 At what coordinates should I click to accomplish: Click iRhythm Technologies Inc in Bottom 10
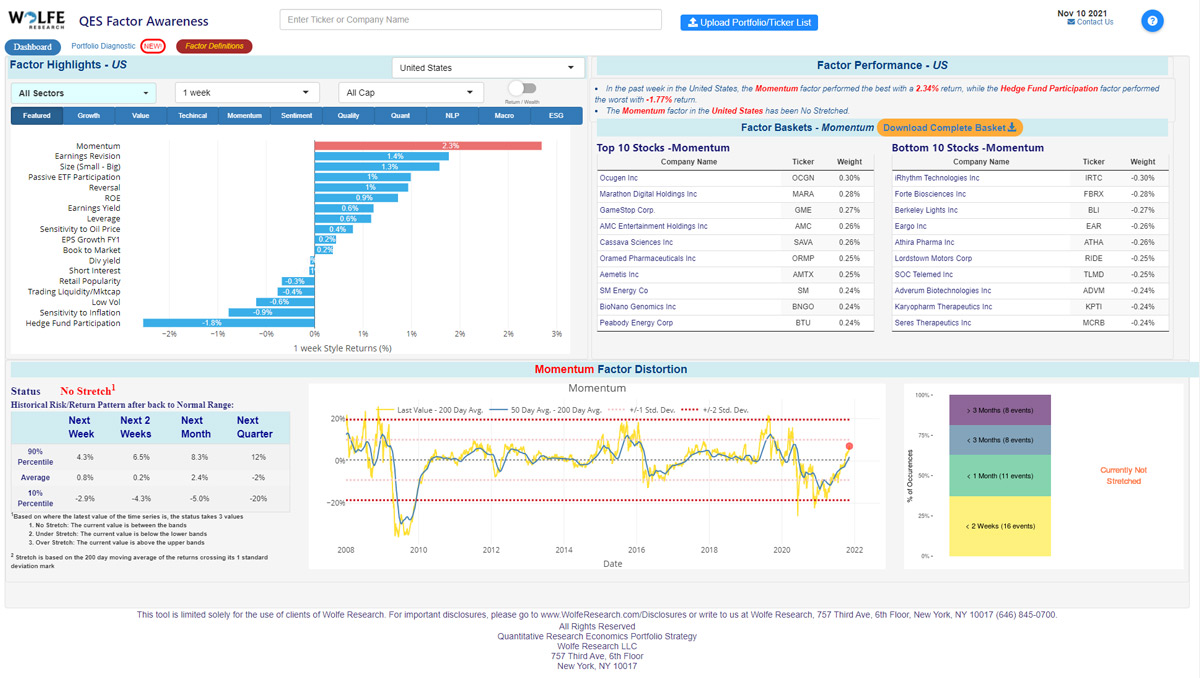coord(937,178)
